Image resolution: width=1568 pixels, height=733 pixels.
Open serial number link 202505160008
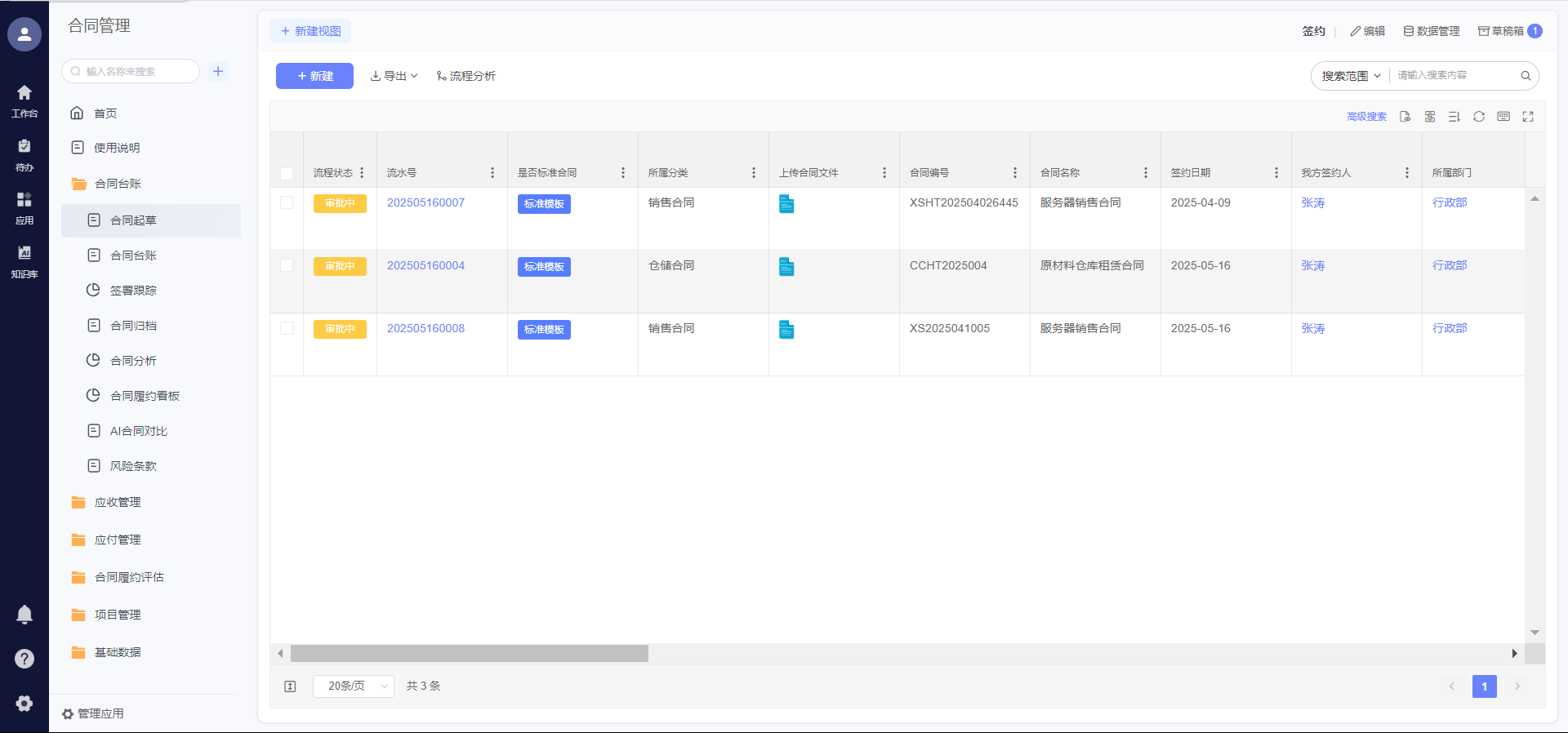pos(425,328)
